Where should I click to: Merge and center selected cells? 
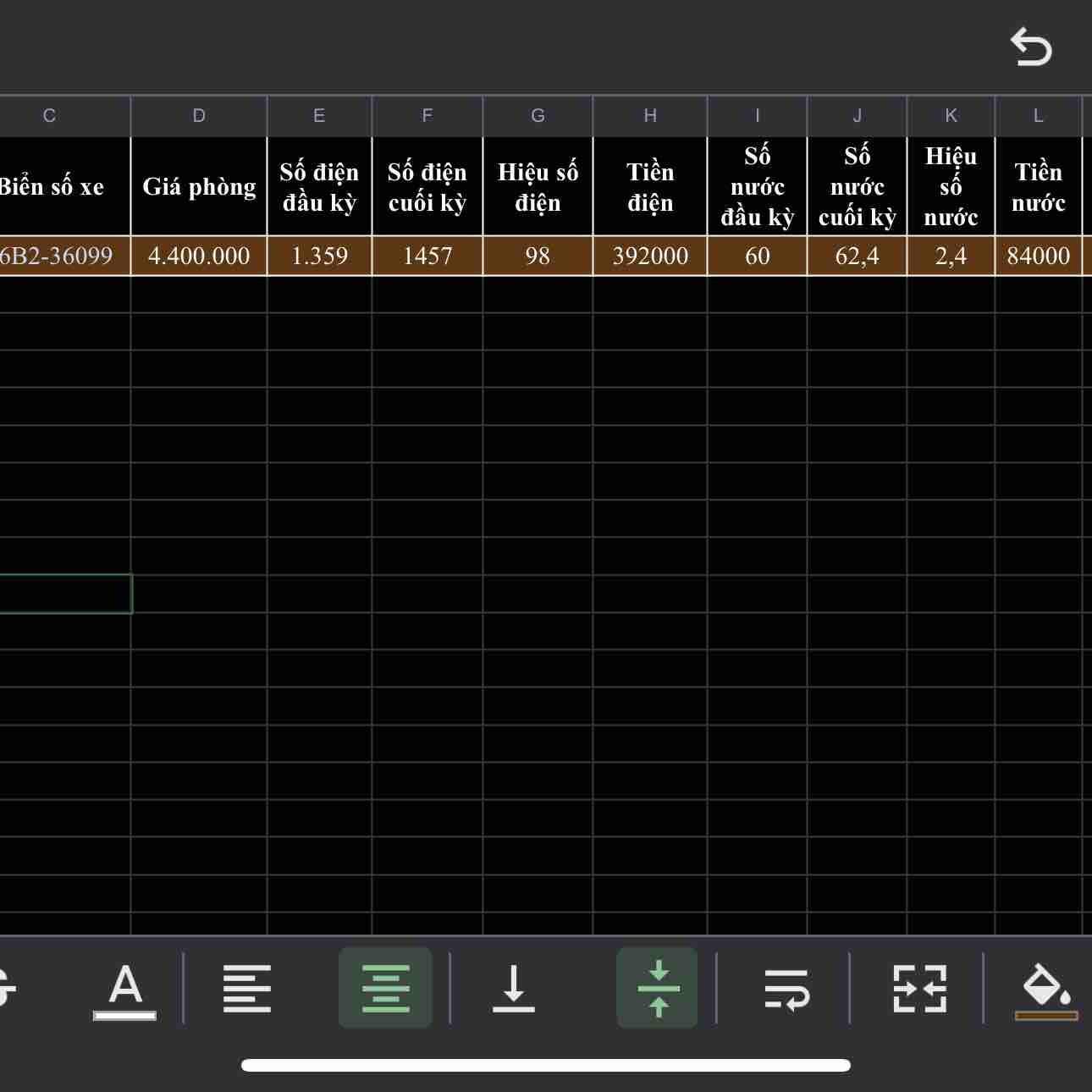coord(919,989)
